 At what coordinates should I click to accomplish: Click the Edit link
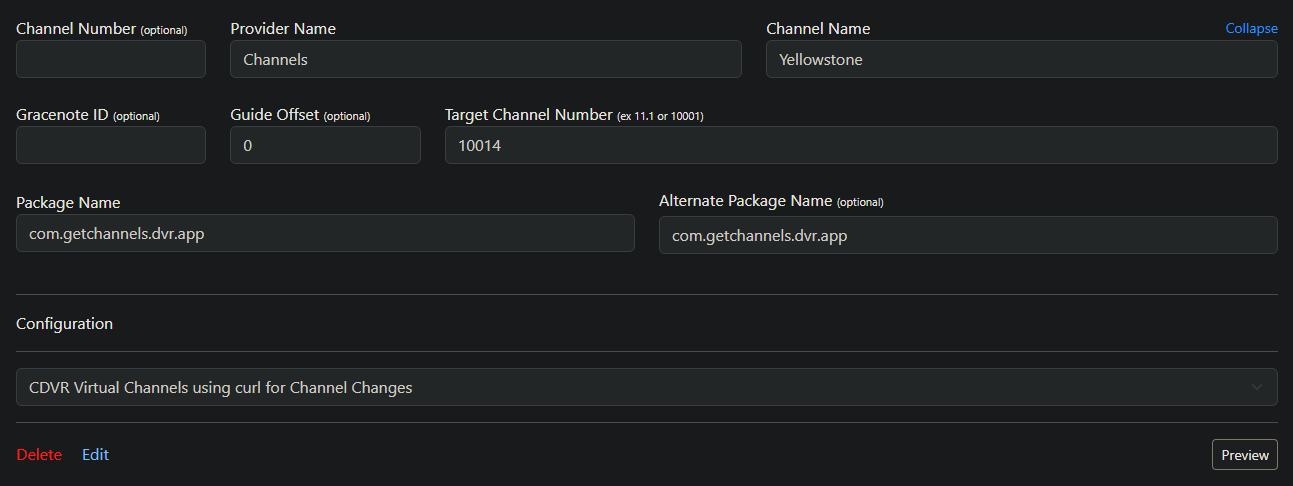[x=95, y=455]
